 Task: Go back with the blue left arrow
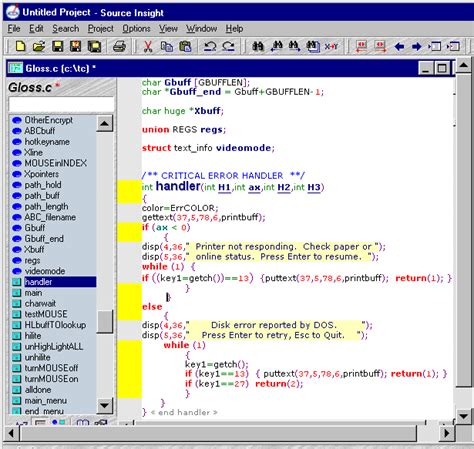(399, 46)
